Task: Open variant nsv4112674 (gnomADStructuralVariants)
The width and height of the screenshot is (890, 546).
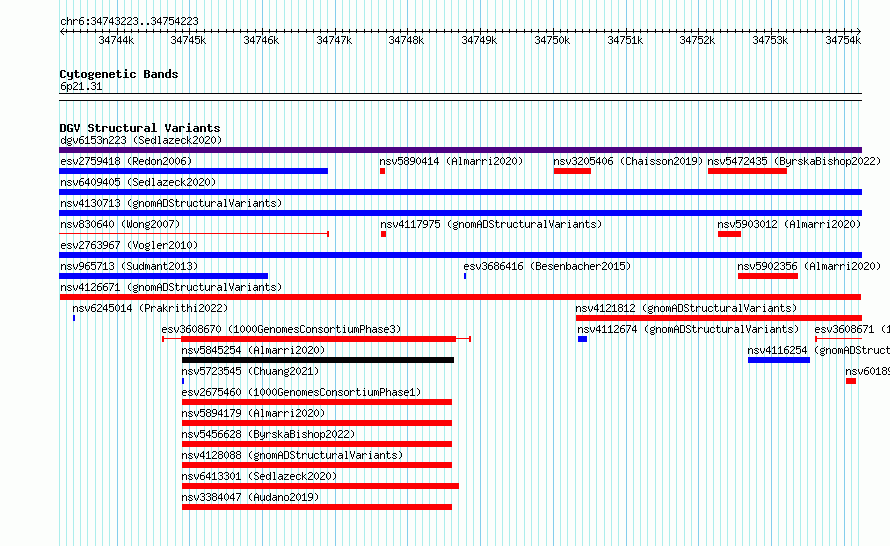Action: (x=688, y=329)
